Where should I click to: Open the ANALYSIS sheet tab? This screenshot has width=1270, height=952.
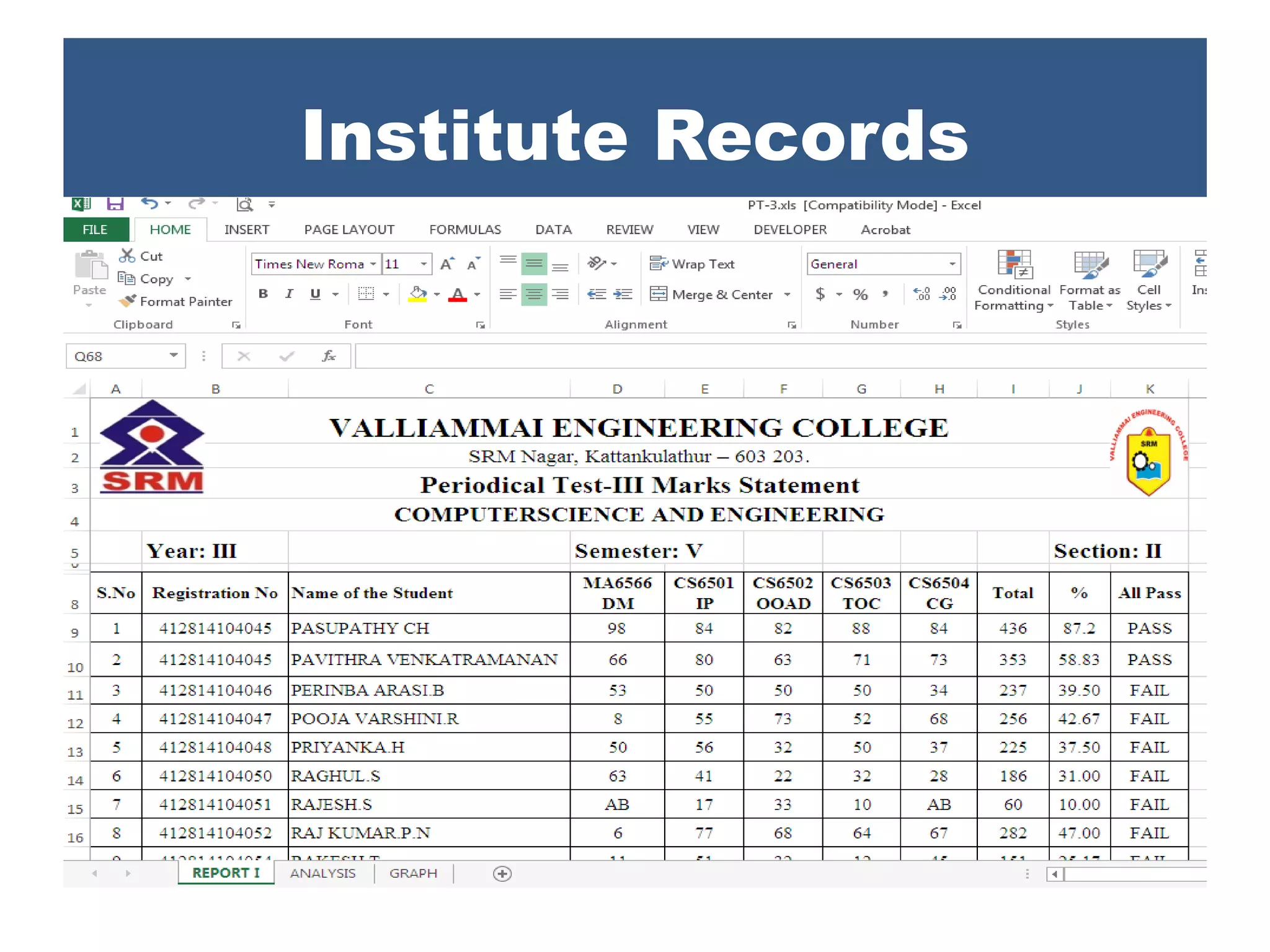(322, 873)
